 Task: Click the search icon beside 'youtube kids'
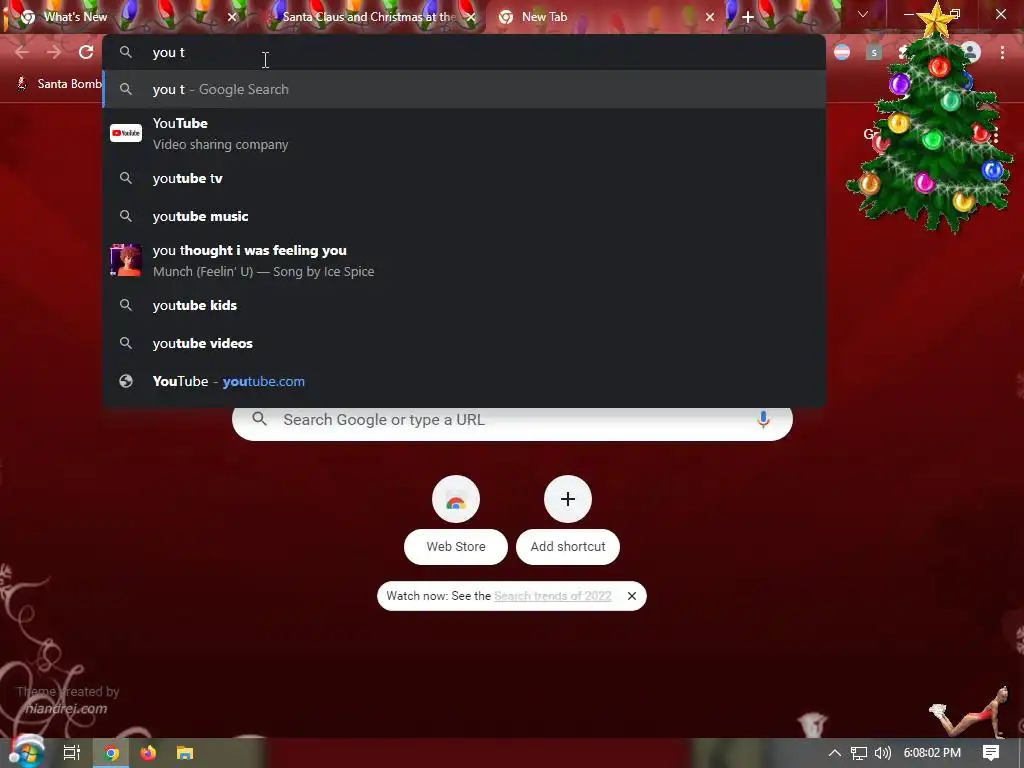point(126,305)
